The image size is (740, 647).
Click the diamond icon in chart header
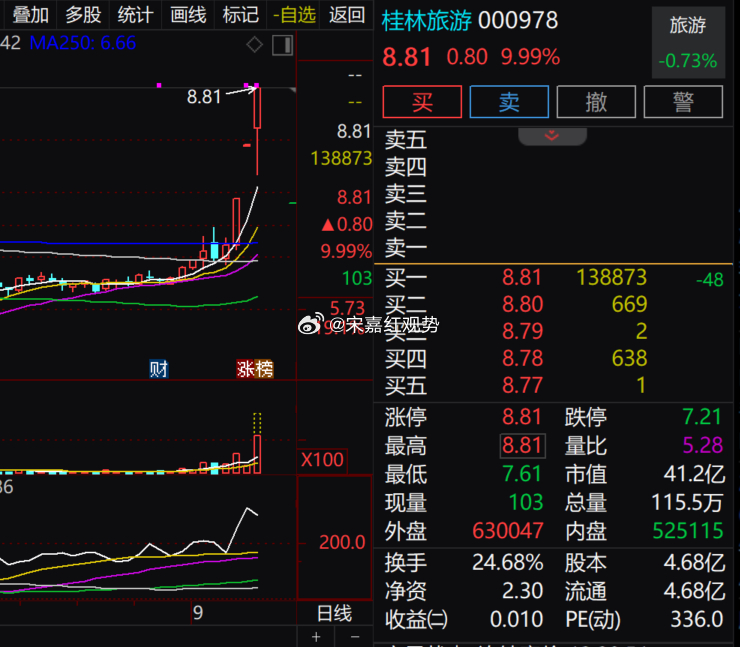[254, 45]
